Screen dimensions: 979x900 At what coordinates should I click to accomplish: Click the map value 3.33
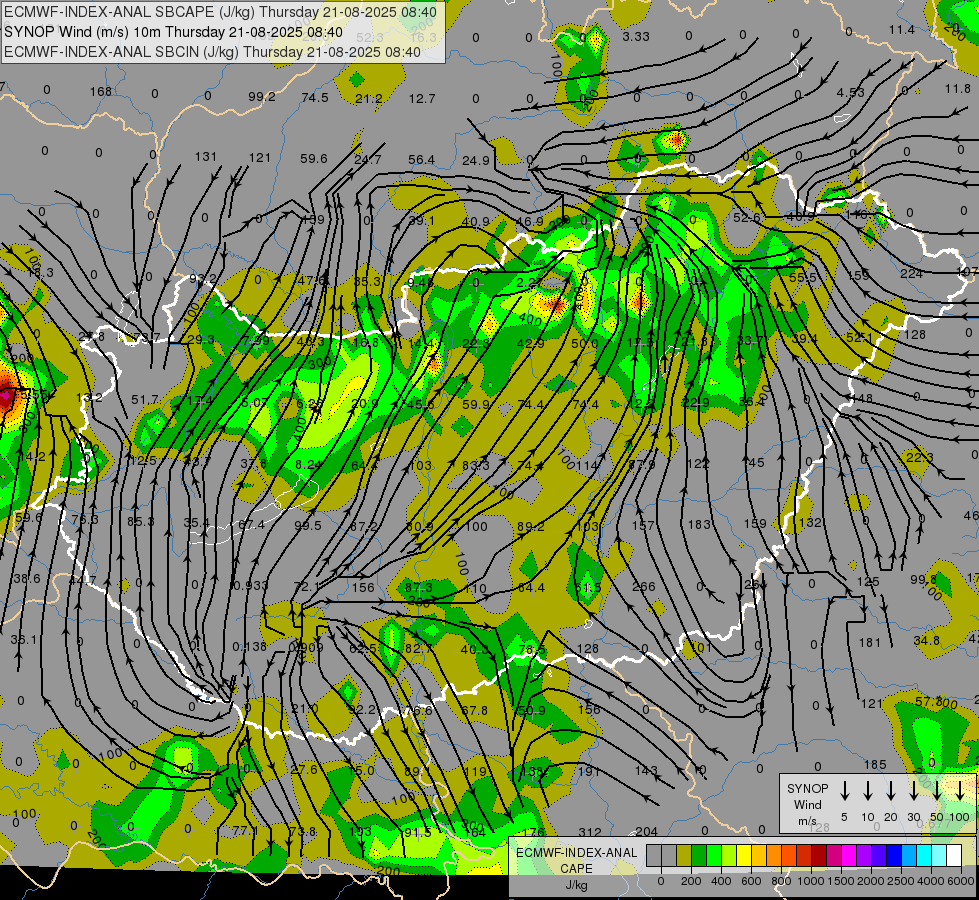tap(636, 37)
